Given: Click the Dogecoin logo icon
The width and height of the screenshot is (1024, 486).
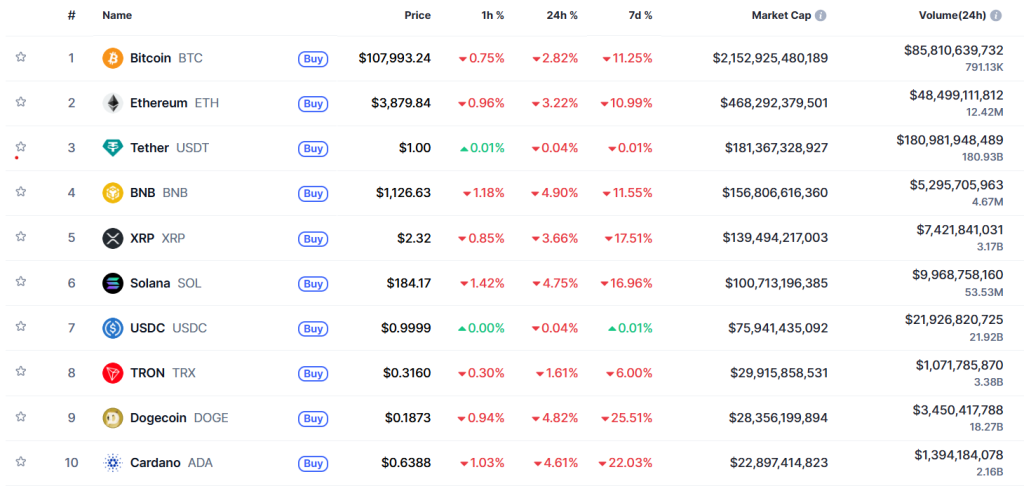Looking at the screenshot, I should 113,418.
